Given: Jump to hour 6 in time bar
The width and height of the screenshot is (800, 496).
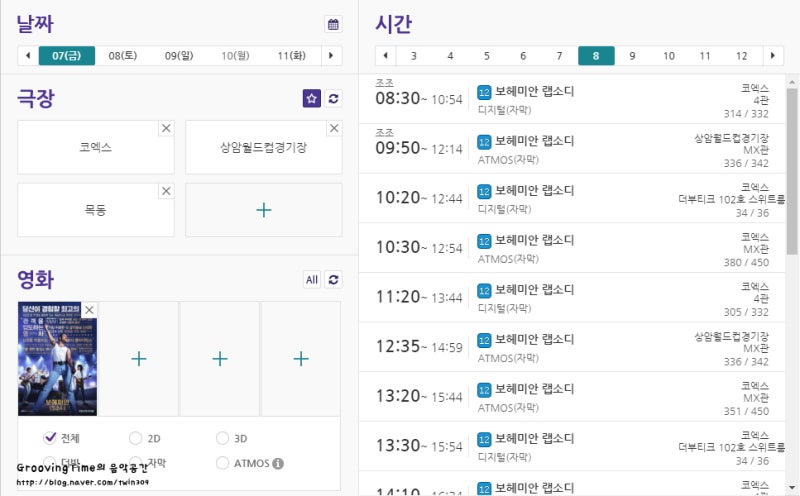Looking at the screenshot, I should click(523, 56).
